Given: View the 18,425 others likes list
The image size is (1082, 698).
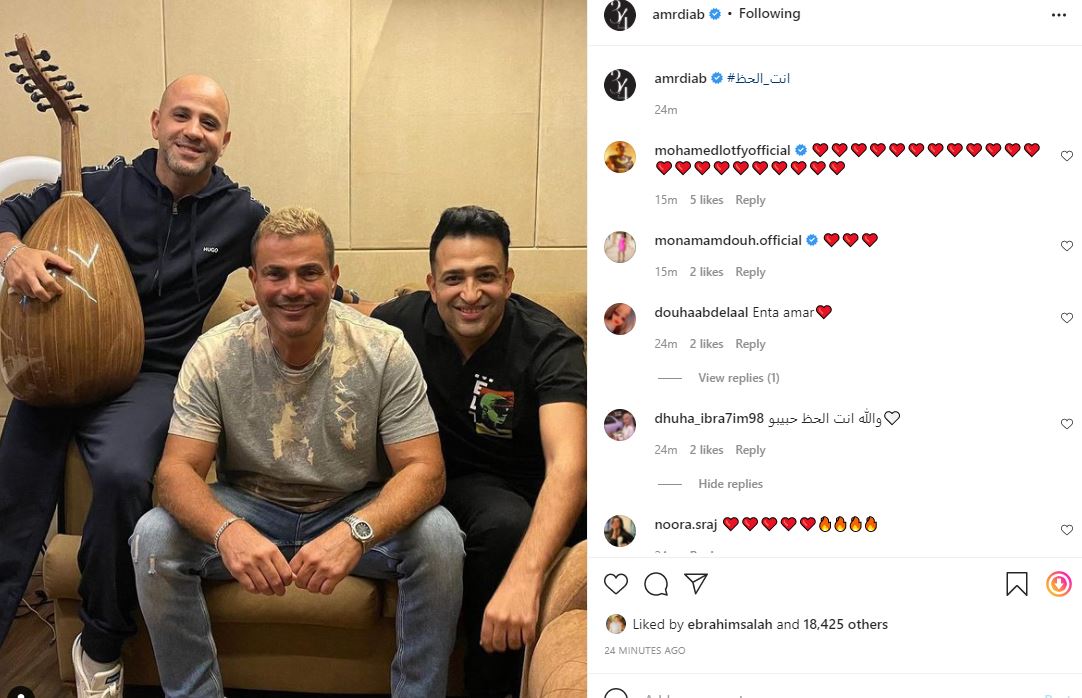Looking at the screenshot, I should (845, 624).
